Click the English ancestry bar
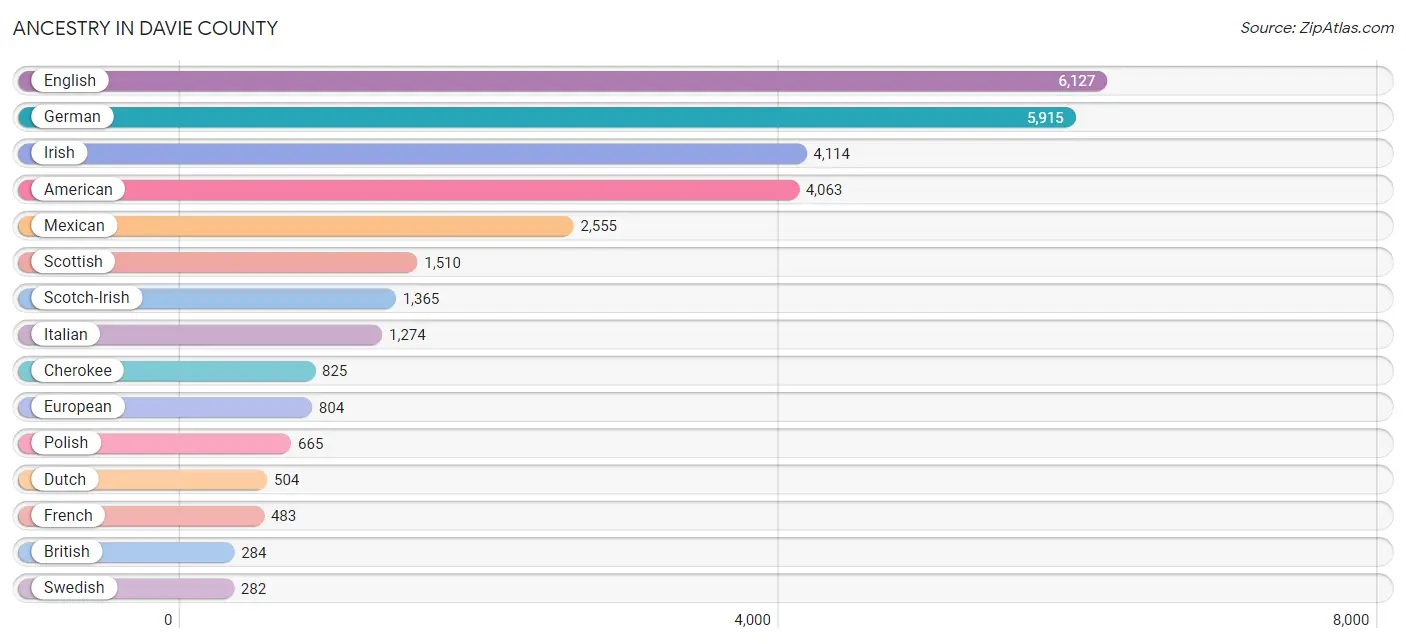This screenshot has width=1406, height=644. click(x=562, y=81)
